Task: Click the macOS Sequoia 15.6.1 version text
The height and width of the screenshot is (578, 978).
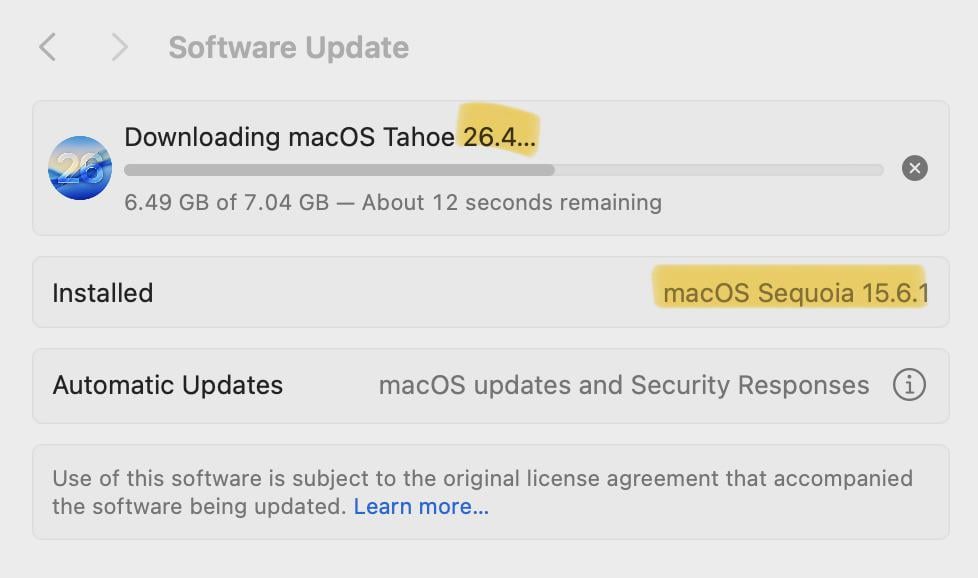Action: (795, 293)
